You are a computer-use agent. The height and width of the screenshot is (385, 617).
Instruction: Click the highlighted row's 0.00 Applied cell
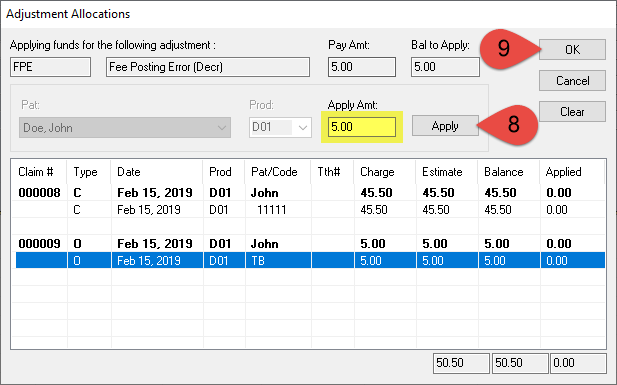point(557,261)
